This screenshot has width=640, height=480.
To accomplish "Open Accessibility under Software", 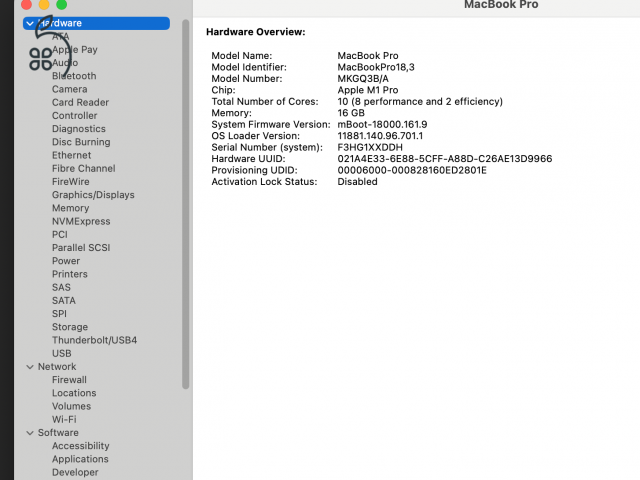I will click(x=80, y=446).
